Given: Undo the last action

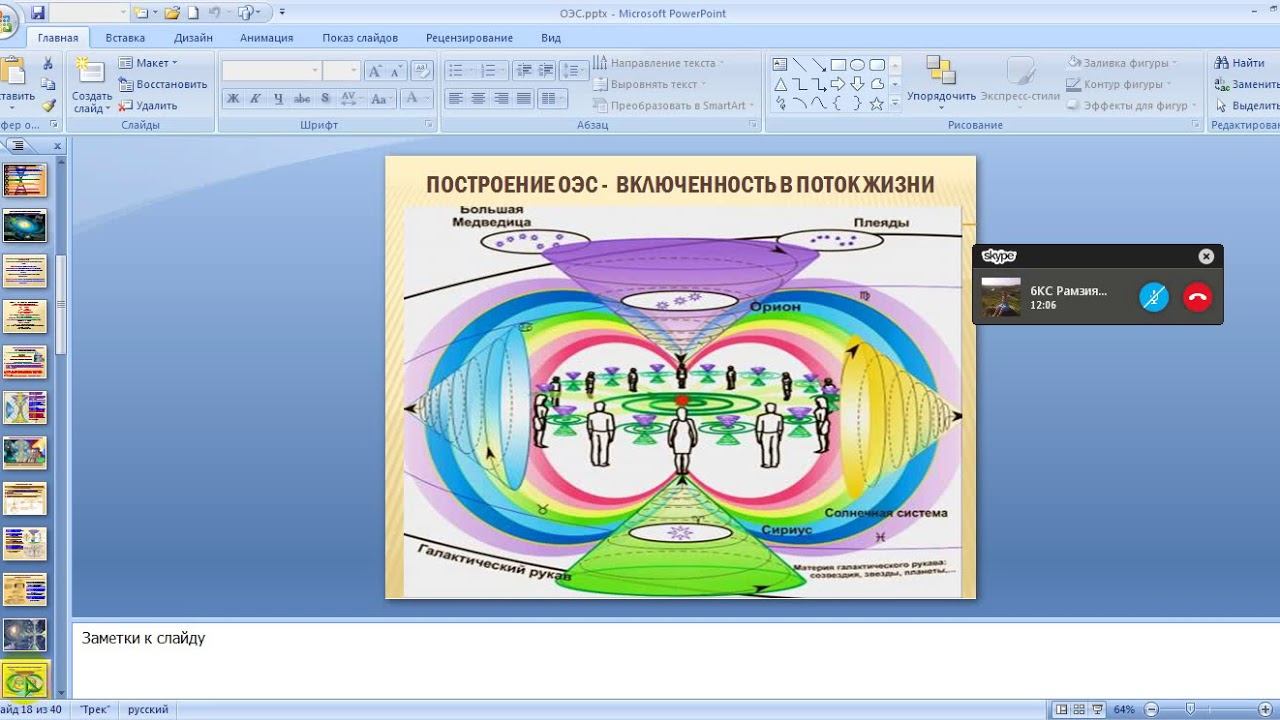Looking at the screenshot, I should point(214,13).
